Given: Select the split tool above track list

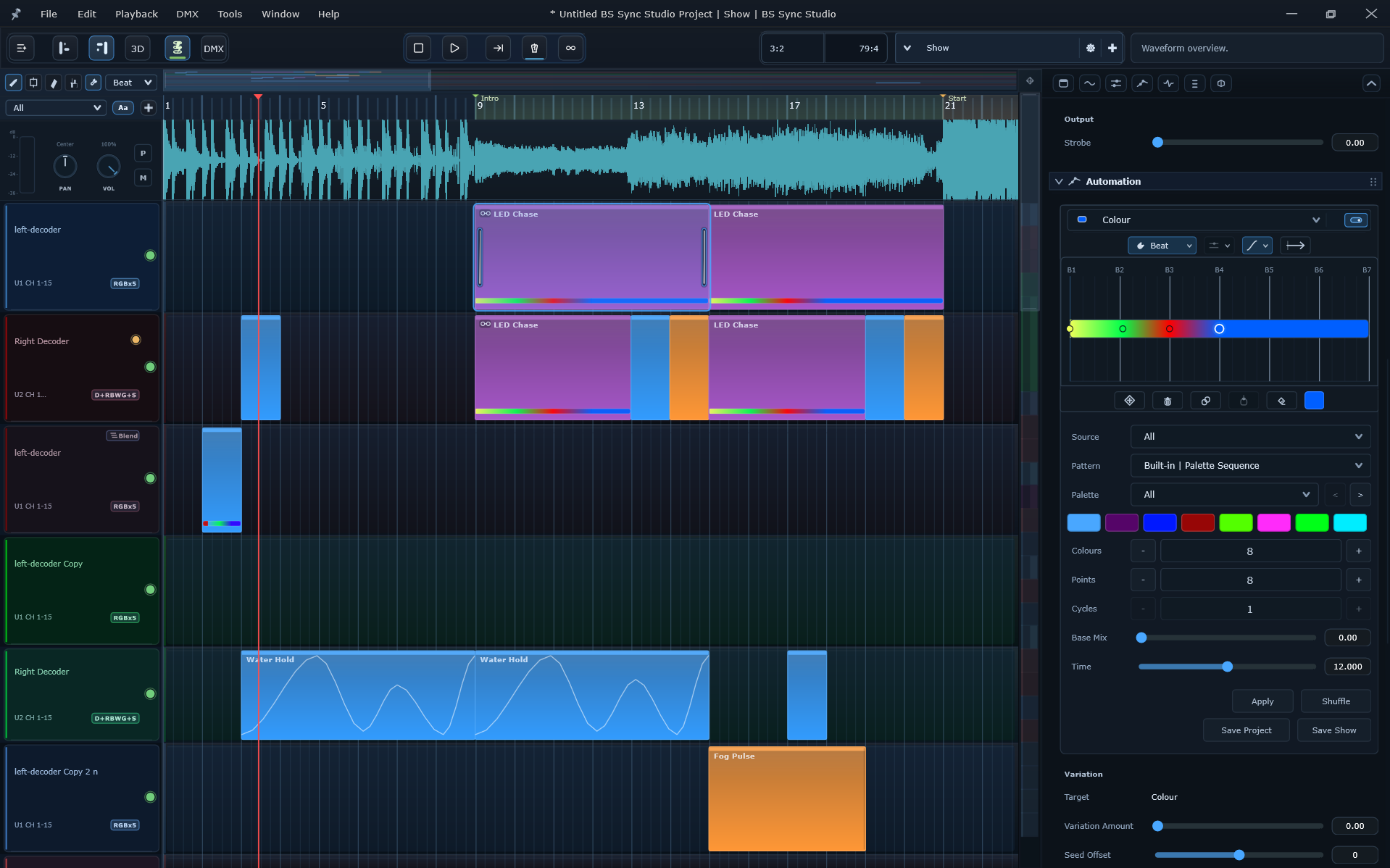Looking at the screenshot, I should (x=33, y=83).
